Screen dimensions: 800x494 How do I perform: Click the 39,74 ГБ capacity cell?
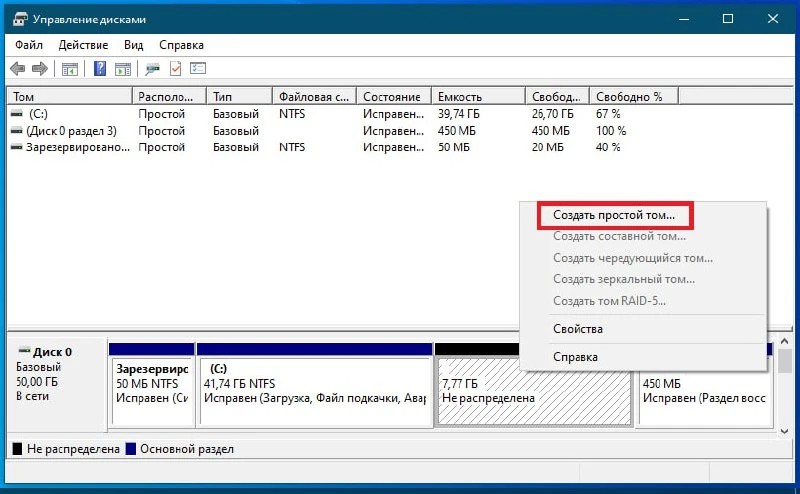(x=459, y=114)
